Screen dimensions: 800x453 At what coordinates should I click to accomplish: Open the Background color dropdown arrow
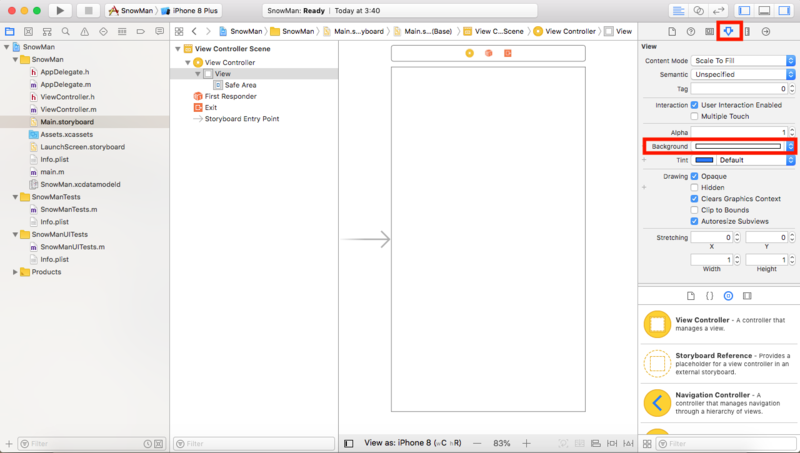pyautogui.click(x=790, y=146)
